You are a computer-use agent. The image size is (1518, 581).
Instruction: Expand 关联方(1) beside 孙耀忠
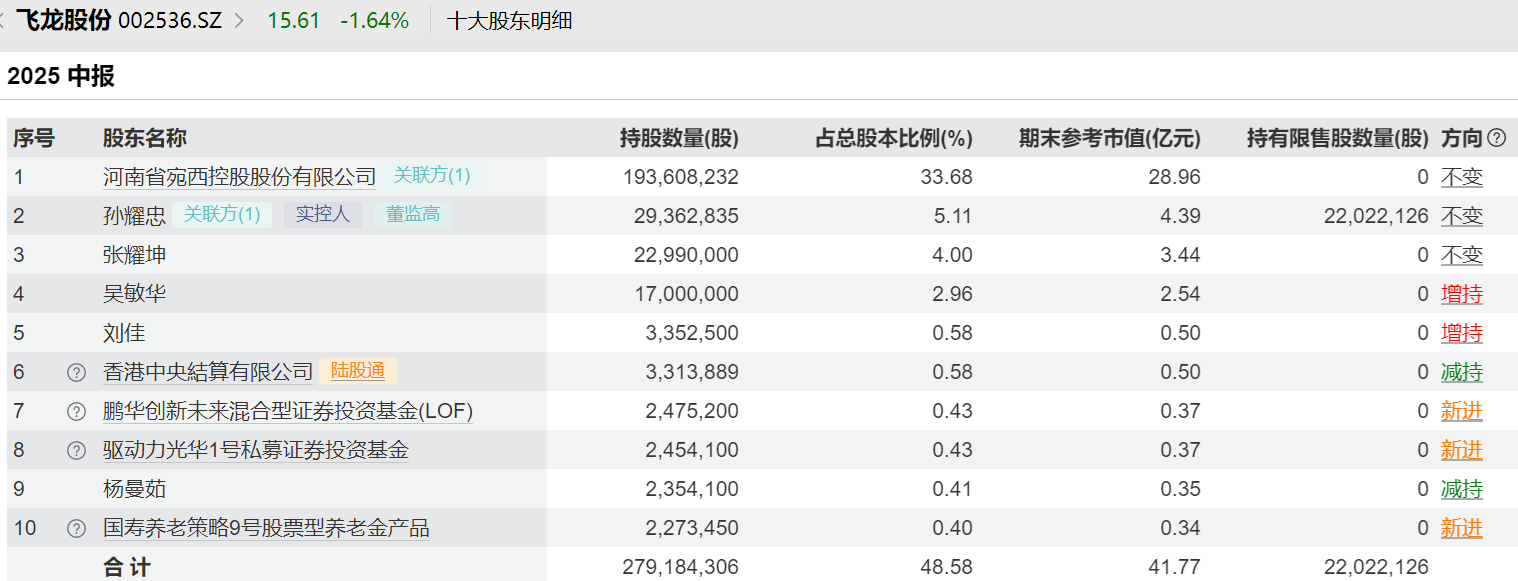coord(222,214)
